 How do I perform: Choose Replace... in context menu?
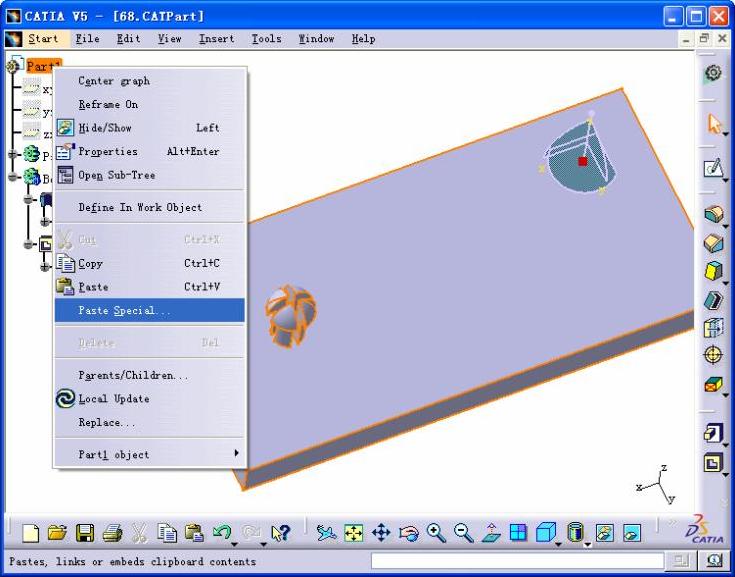[150, 422]
